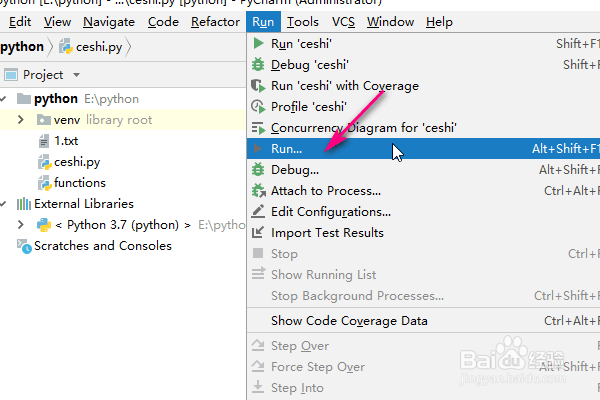Expand the Python 3.7 interpreter node

pos(21,225)
